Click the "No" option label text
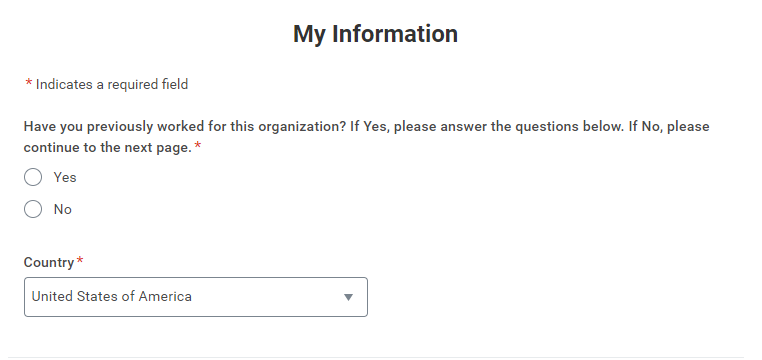The image size is (762, 360). click(x=63, y=209)
